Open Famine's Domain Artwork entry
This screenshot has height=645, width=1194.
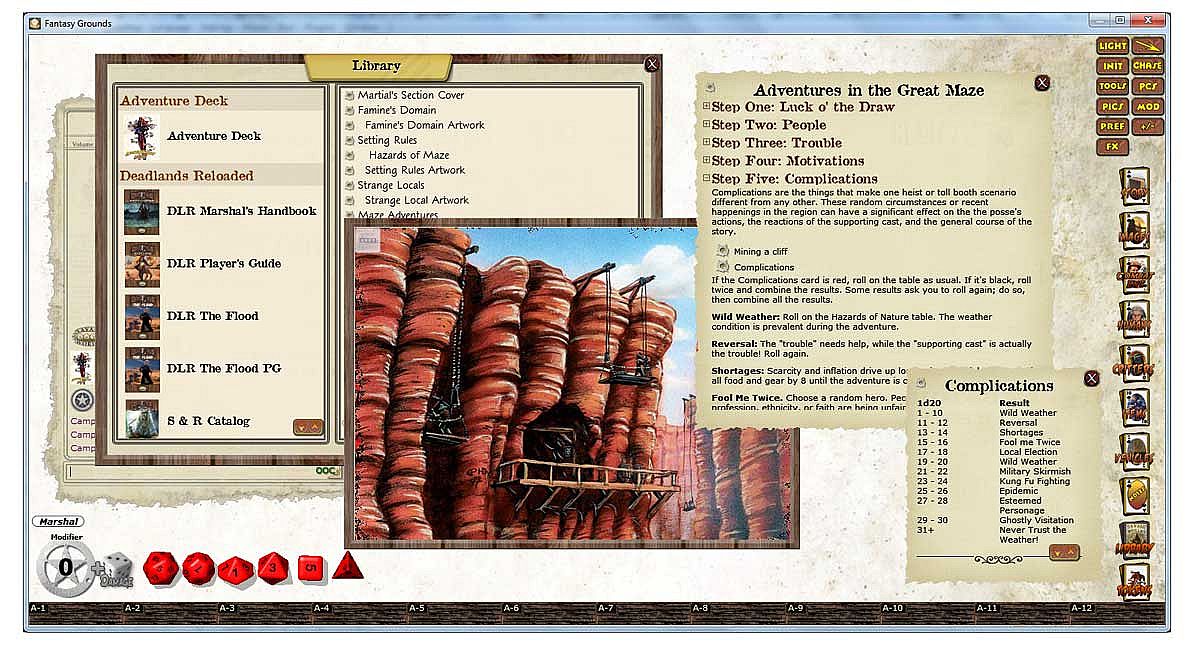coord(424,125)
